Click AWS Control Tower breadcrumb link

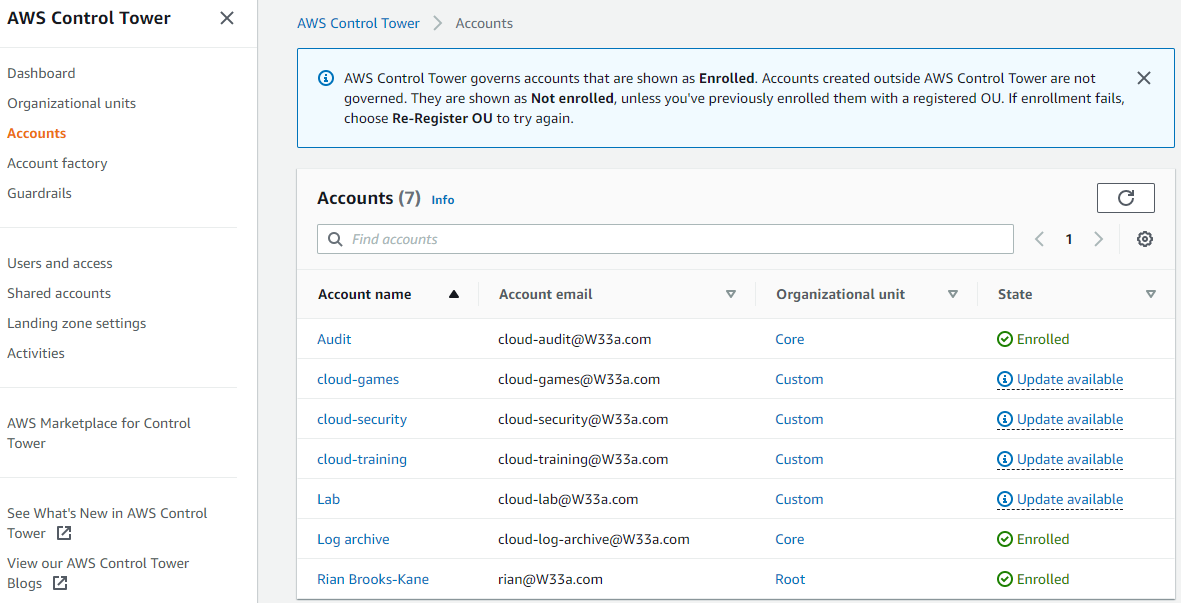358,23
